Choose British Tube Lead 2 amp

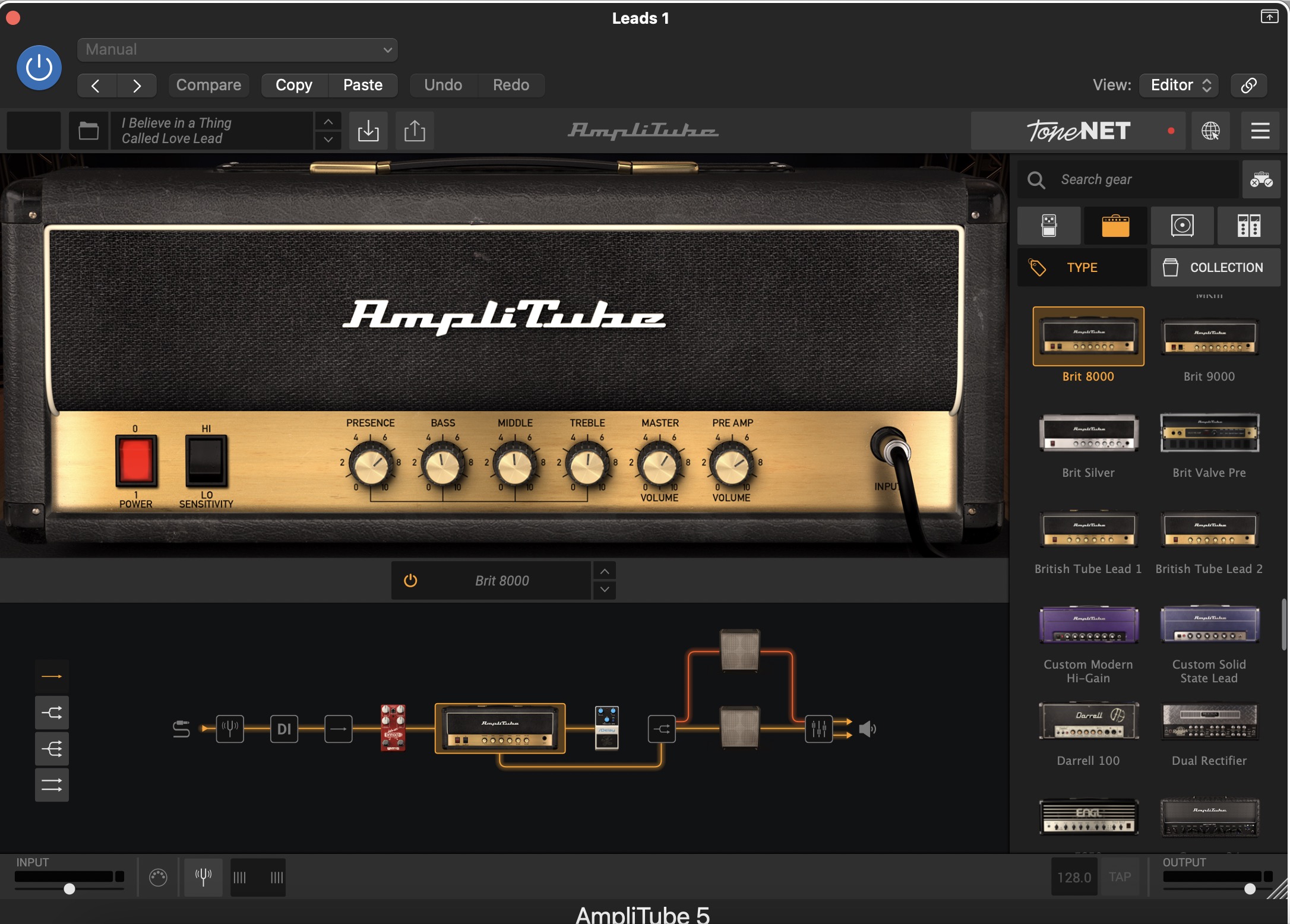tap(1209, 529)
